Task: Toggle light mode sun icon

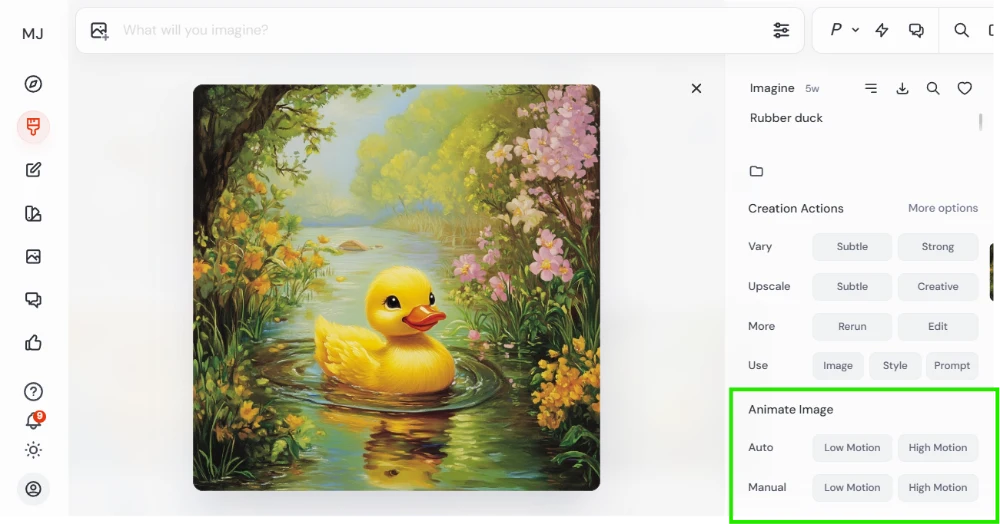Action: 33,450
